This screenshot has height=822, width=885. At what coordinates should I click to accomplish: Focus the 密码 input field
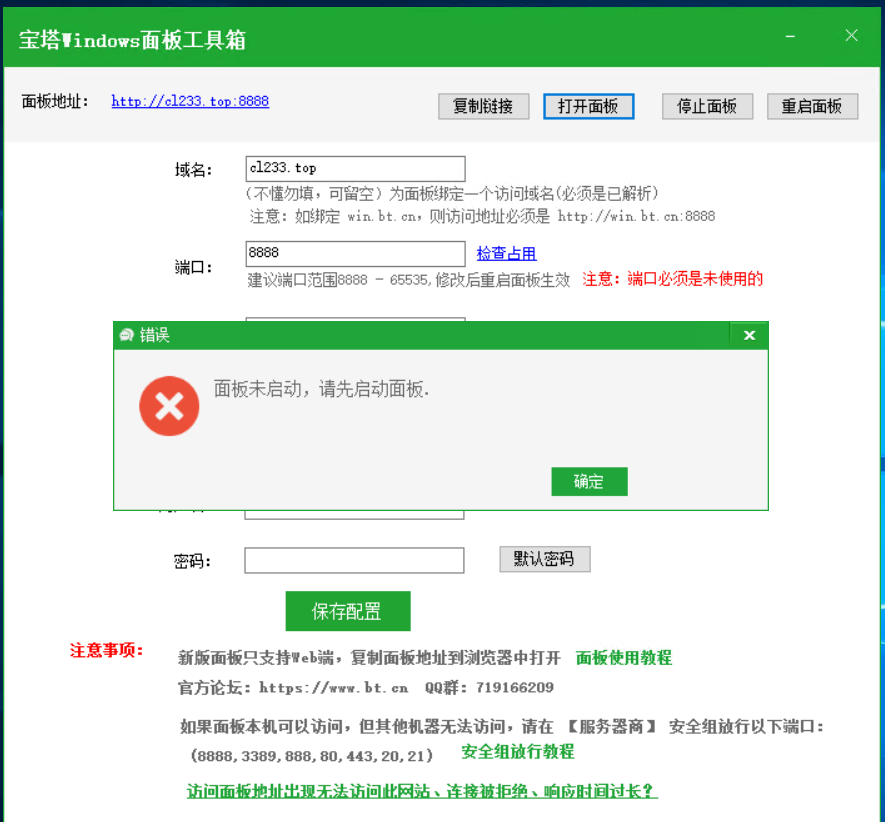(354, 560)
